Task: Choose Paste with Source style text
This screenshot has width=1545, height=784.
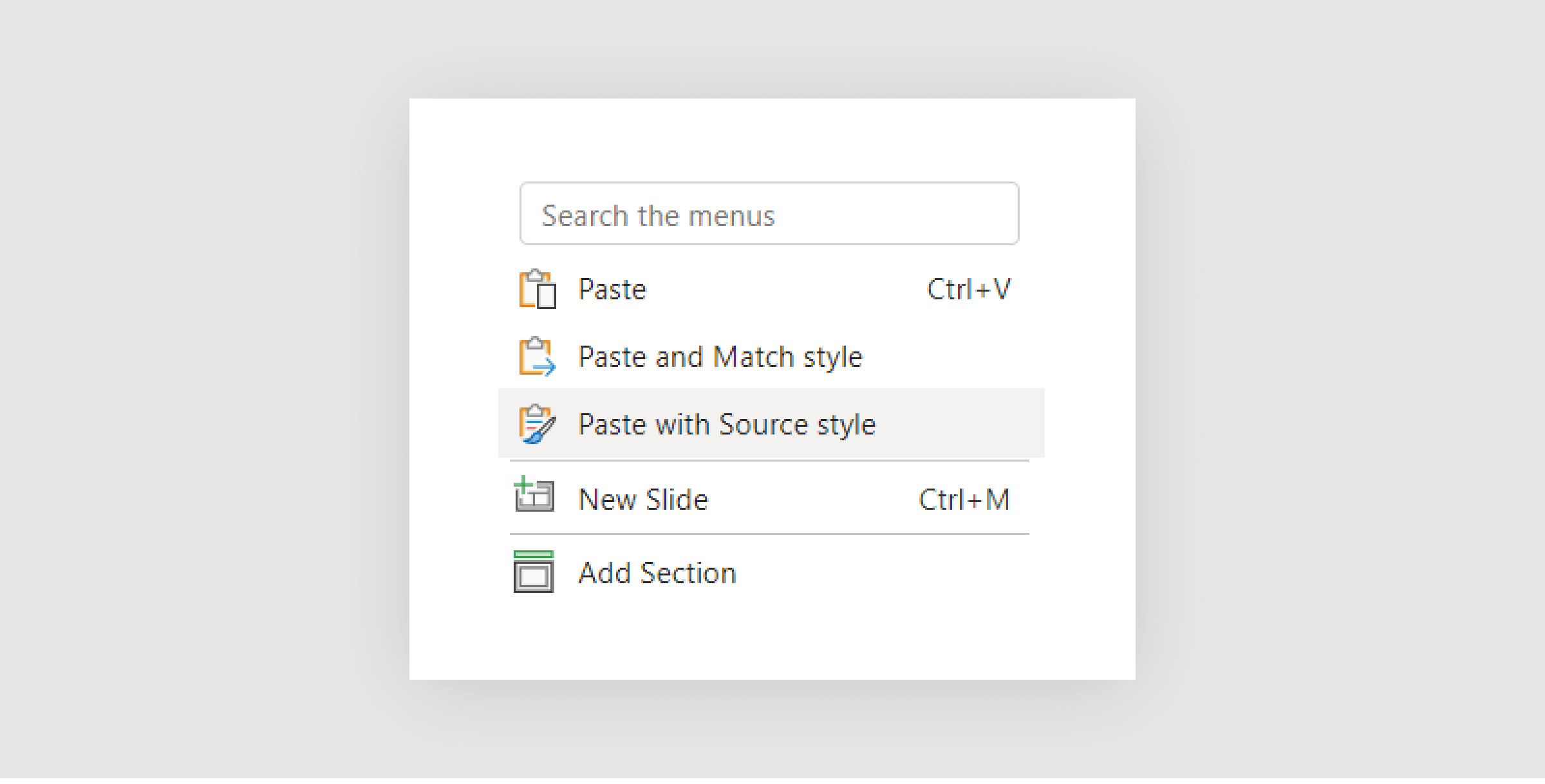Action: coord(727,425)
